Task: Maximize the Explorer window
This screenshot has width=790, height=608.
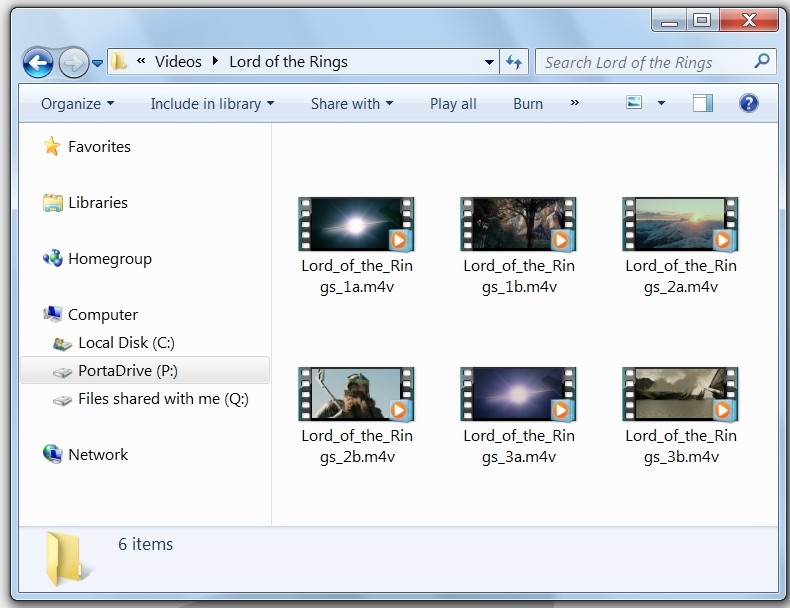Action: tap(702, 21)
